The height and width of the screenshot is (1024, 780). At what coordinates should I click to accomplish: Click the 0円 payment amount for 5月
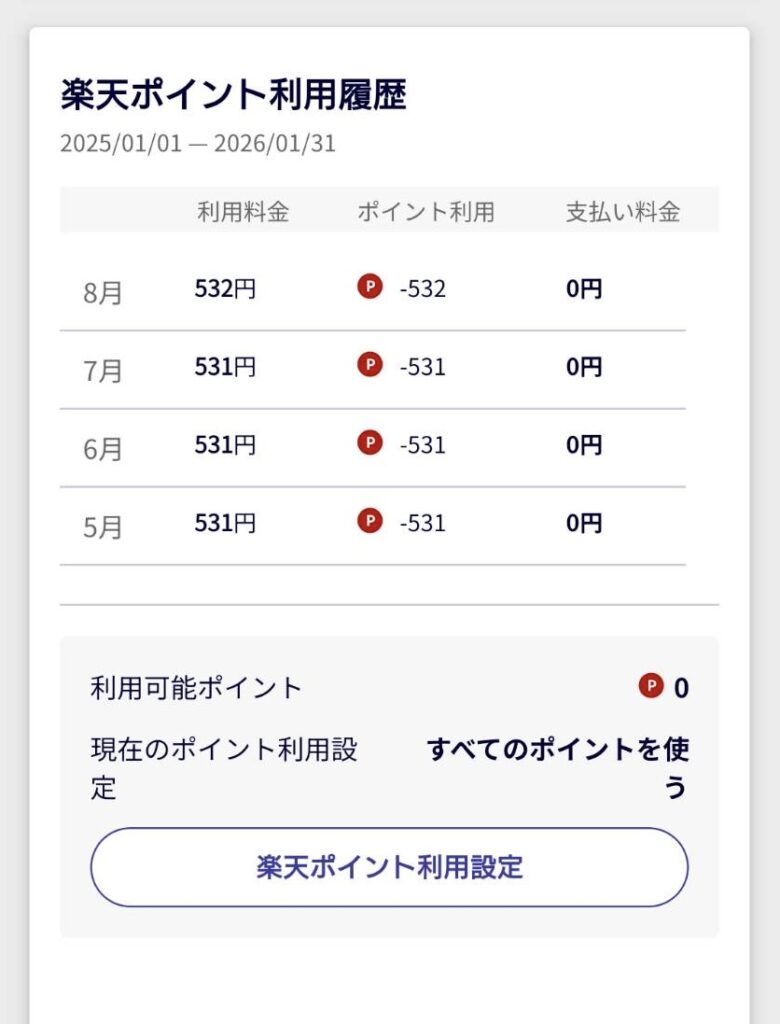584,523
